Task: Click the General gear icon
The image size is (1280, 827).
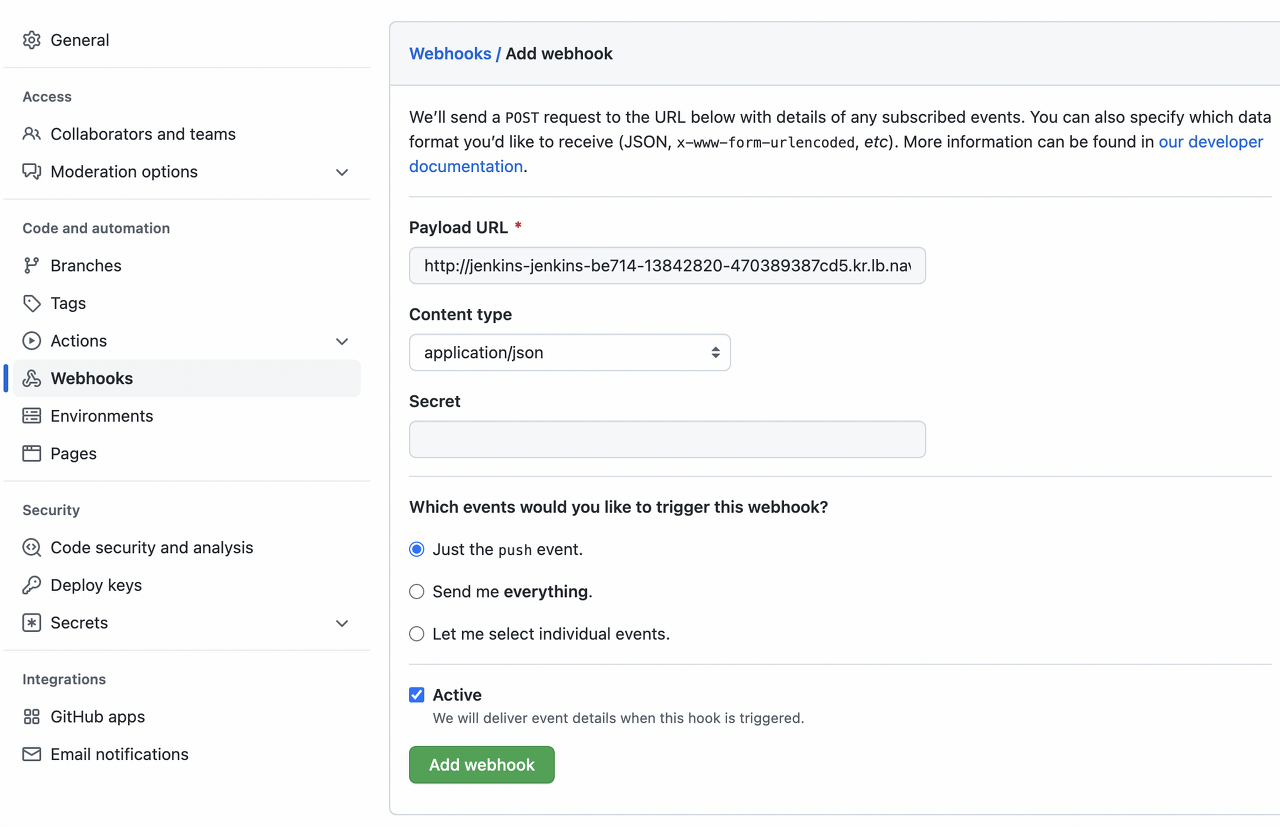Action: click(32, 40)
